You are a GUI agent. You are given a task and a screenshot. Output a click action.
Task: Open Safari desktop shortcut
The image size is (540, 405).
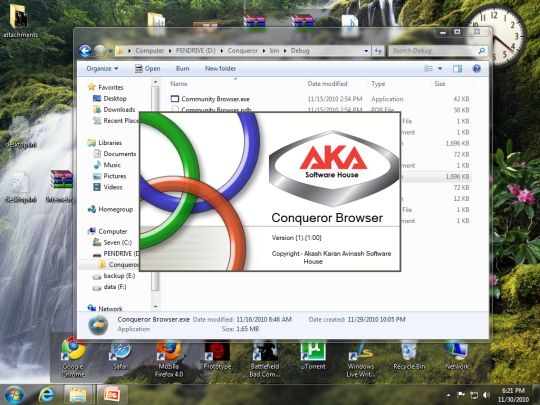point(121,356)
